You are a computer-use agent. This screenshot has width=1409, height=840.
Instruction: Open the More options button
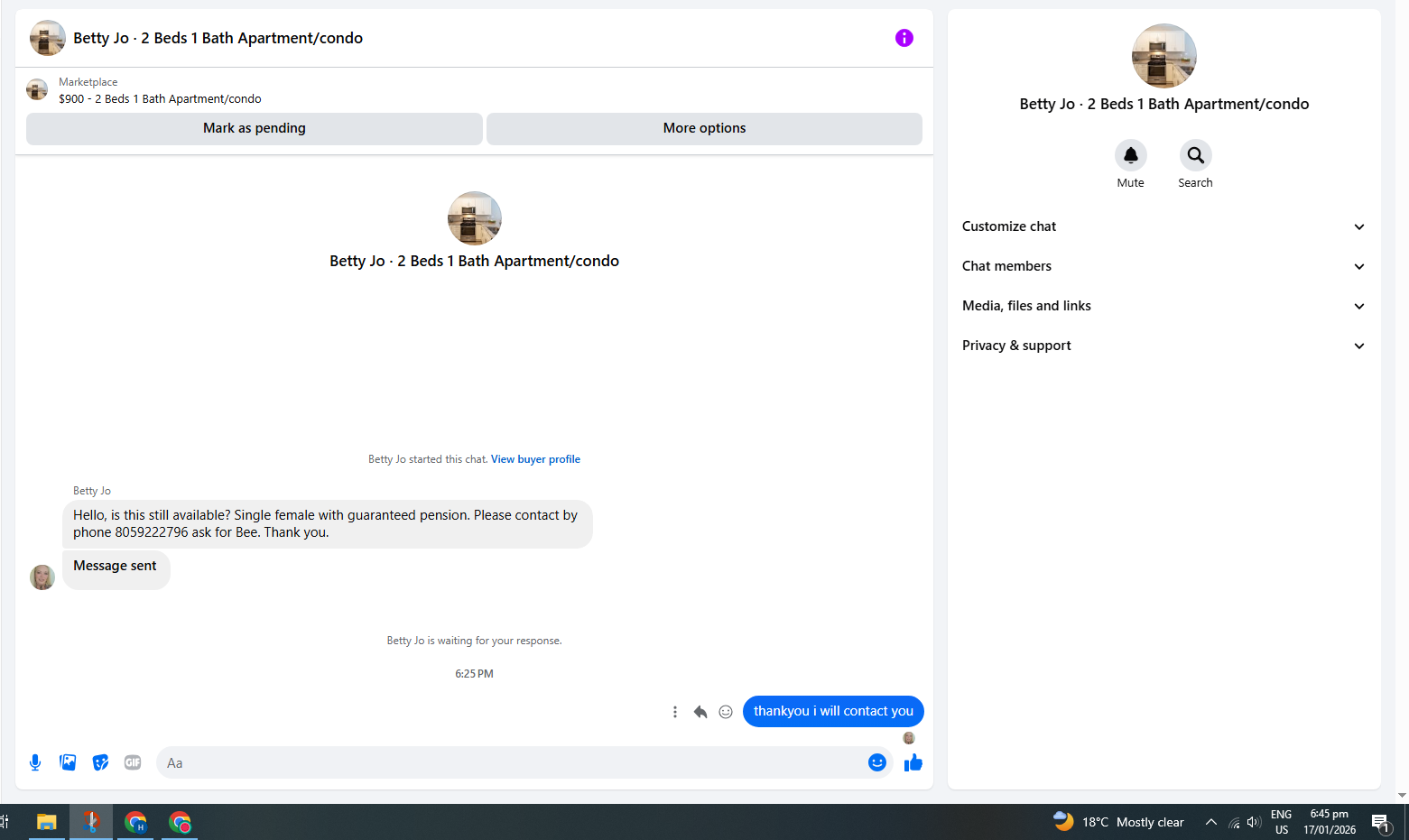pyautogui.click(x=704, y=128)
